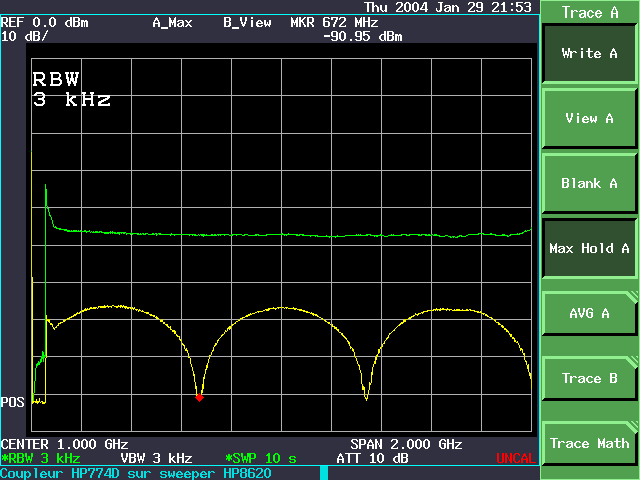Click the Trace A menu title
Screen dimensions: 640x480
589,13
